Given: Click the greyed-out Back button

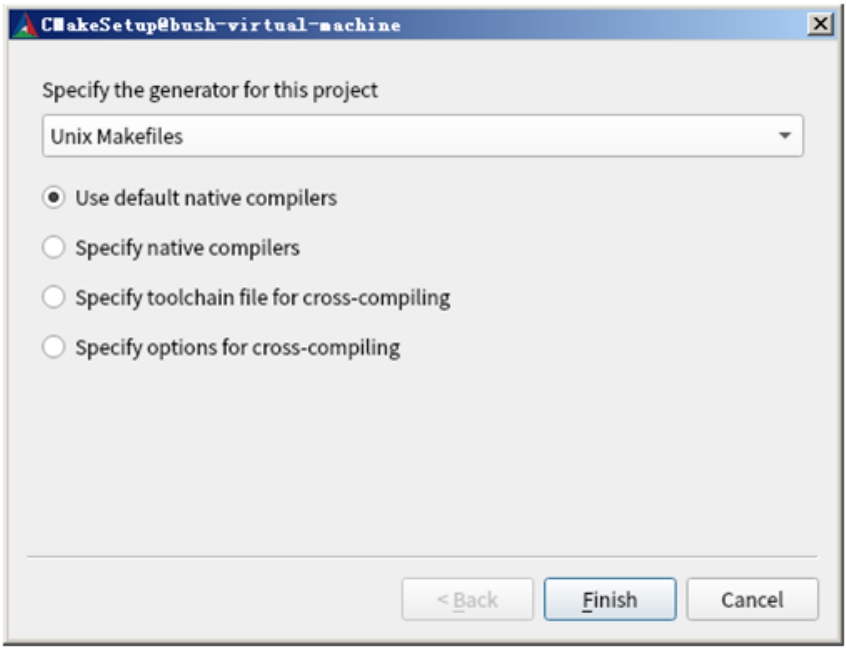Looking at the screenshot, I should (468, 600).
